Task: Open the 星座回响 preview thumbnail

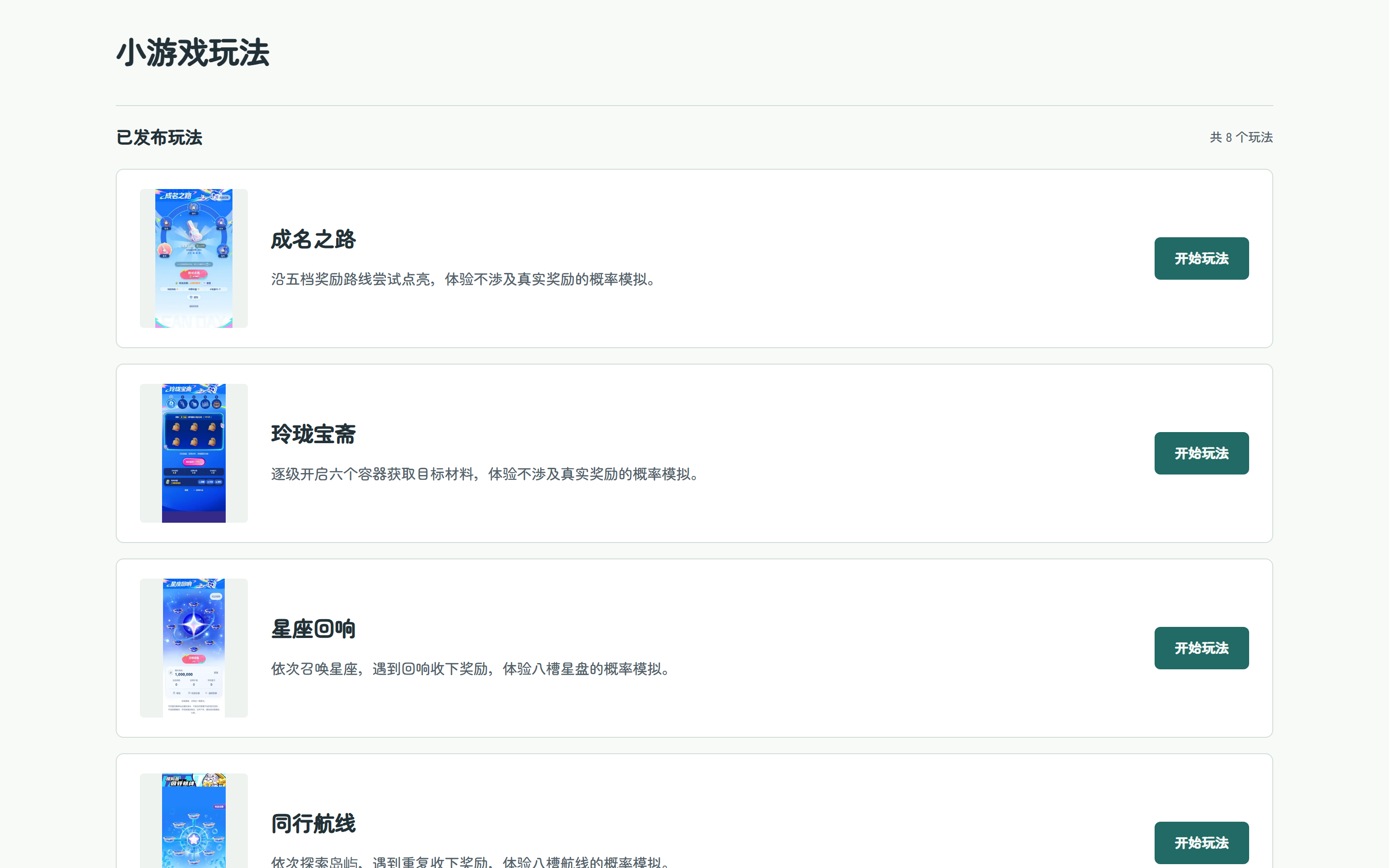Action: coord(194,648)
